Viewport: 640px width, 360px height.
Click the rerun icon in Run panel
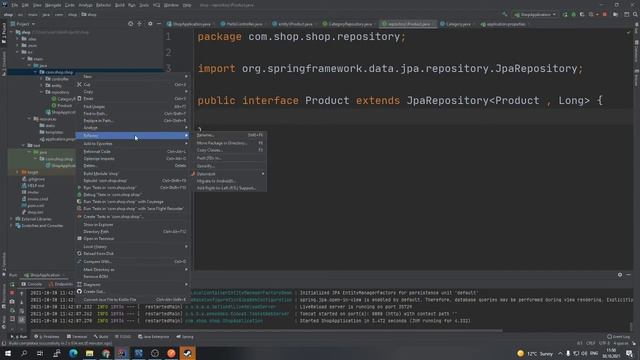point(12,284)
